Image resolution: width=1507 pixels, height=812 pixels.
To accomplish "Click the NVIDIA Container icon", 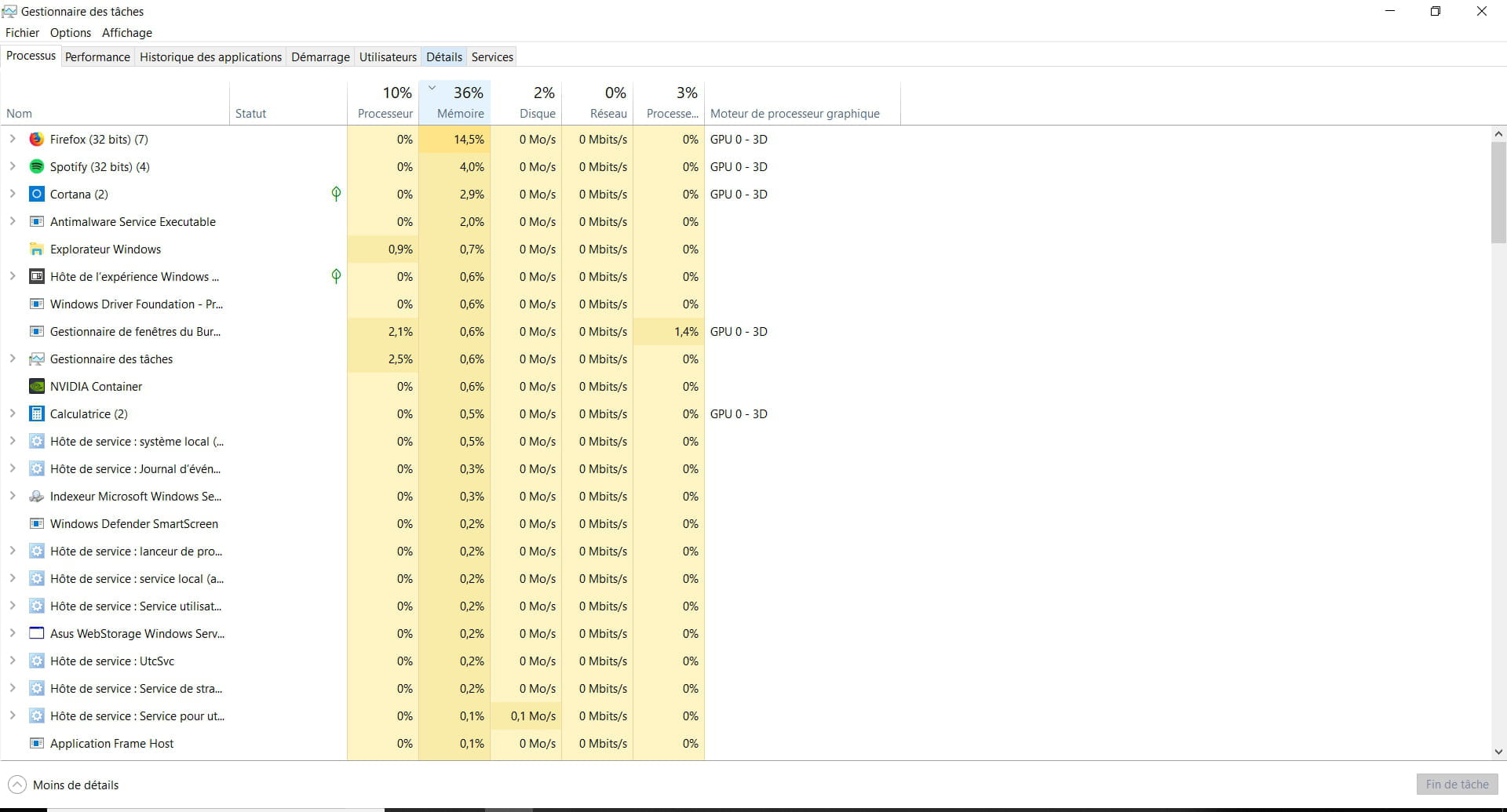I will [36, 386].
